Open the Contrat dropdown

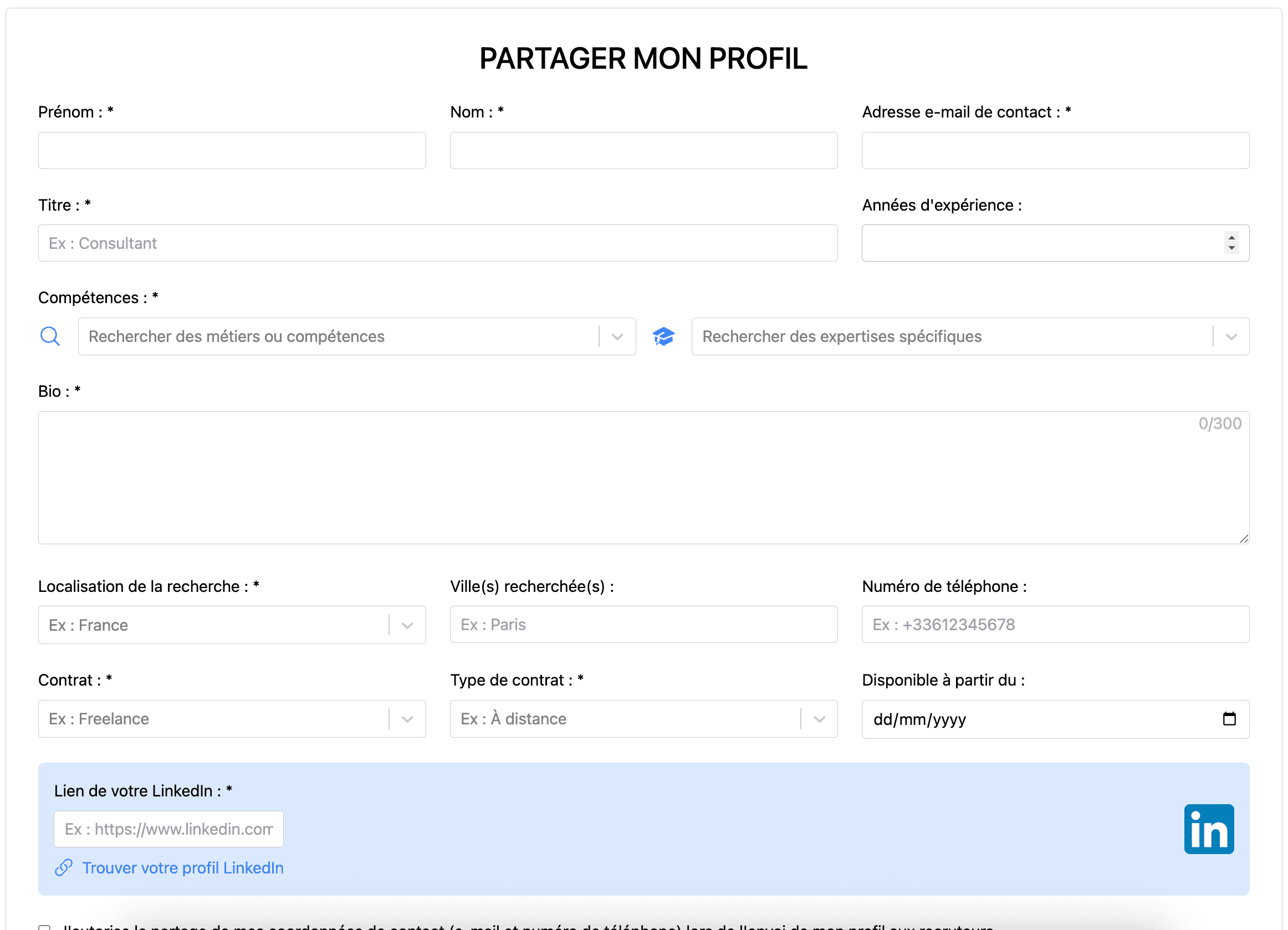[x=407, y=719]
